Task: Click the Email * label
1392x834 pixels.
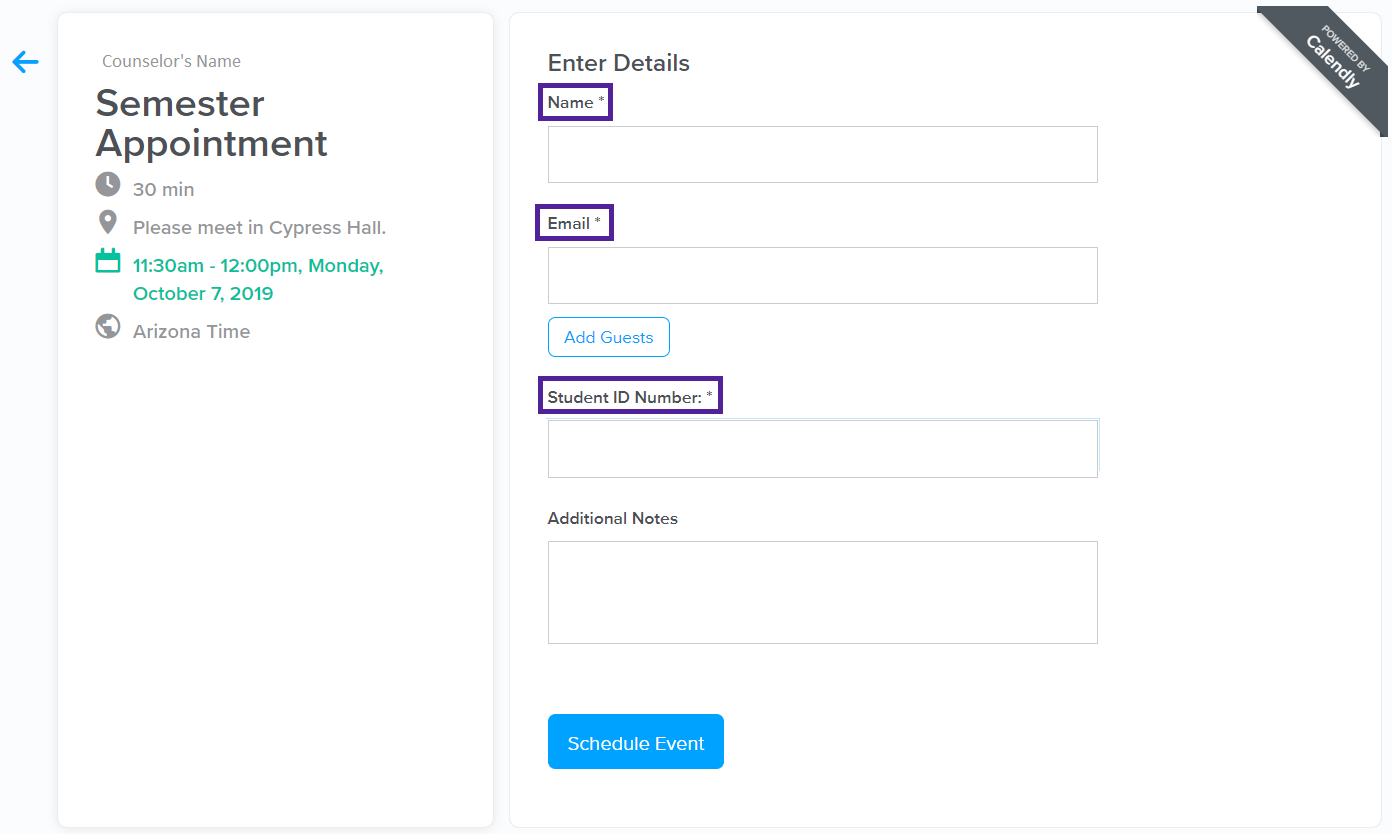Action: 575,223
